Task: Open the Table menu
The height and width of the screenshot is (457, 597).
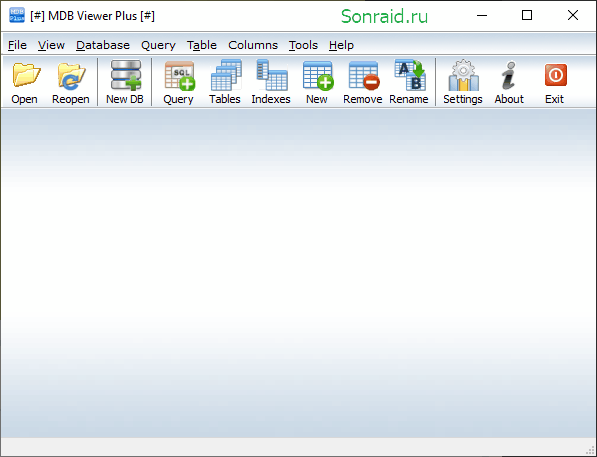Action: click(x=201, y=45)
